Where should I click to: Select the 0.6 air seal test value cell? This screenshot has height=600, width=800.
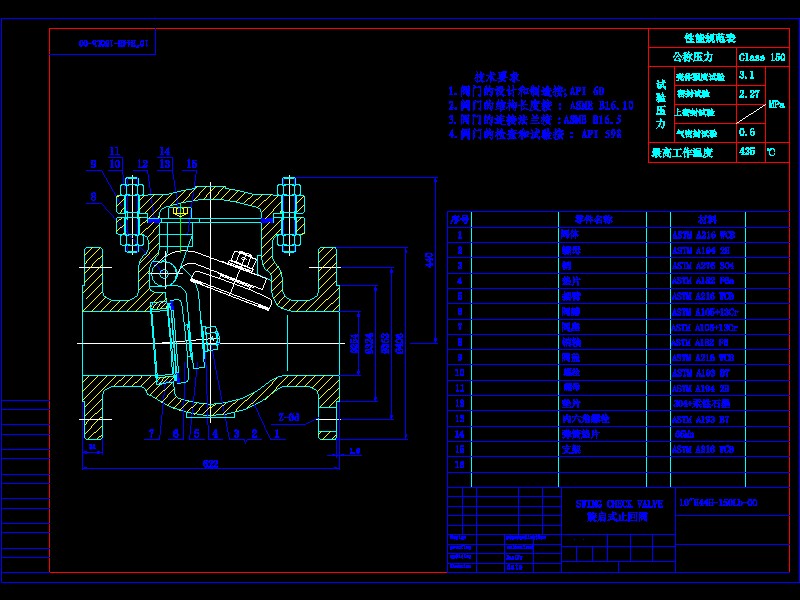click(x=746, y=132)
